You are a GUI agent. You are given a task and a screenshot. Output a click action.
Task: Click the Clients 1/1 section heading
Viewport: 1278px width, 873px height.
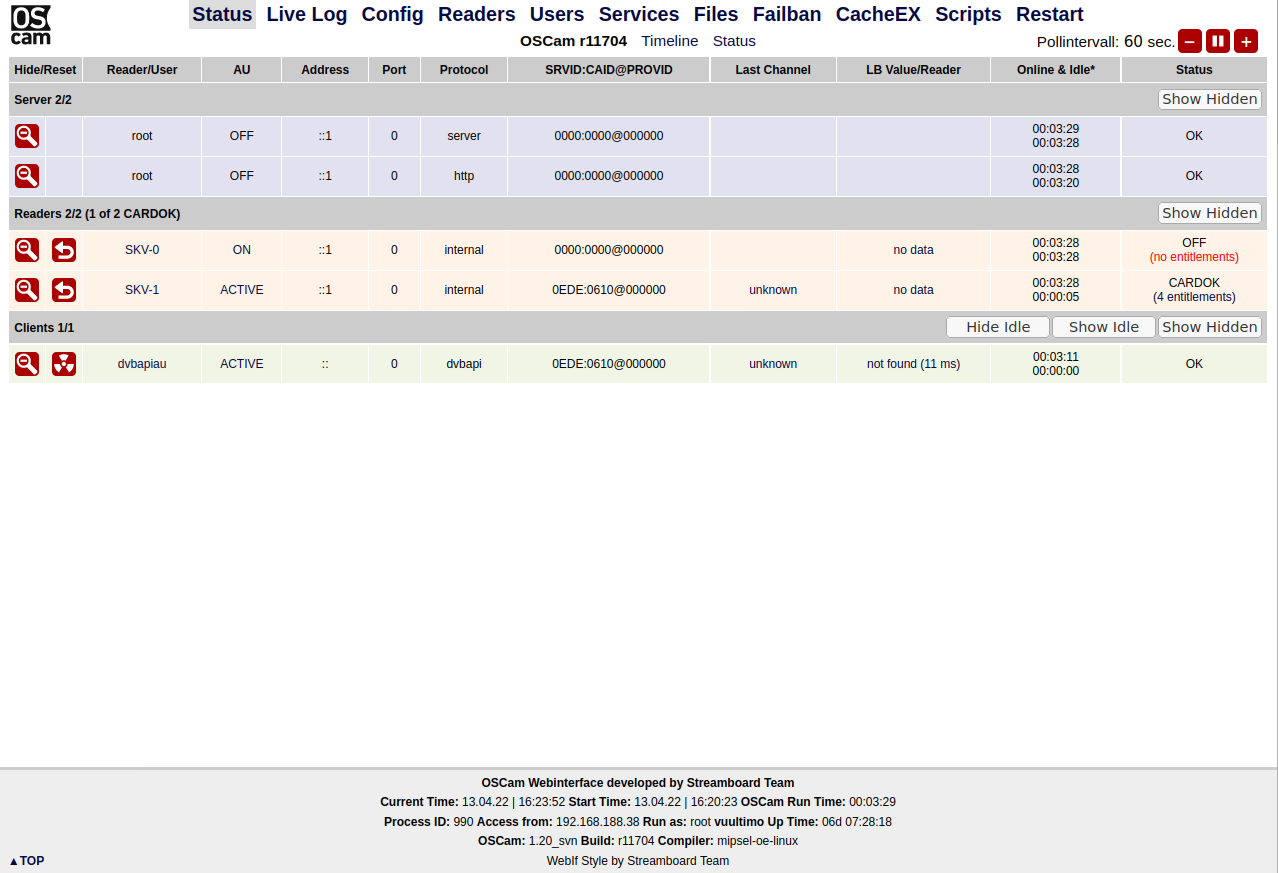44,328
